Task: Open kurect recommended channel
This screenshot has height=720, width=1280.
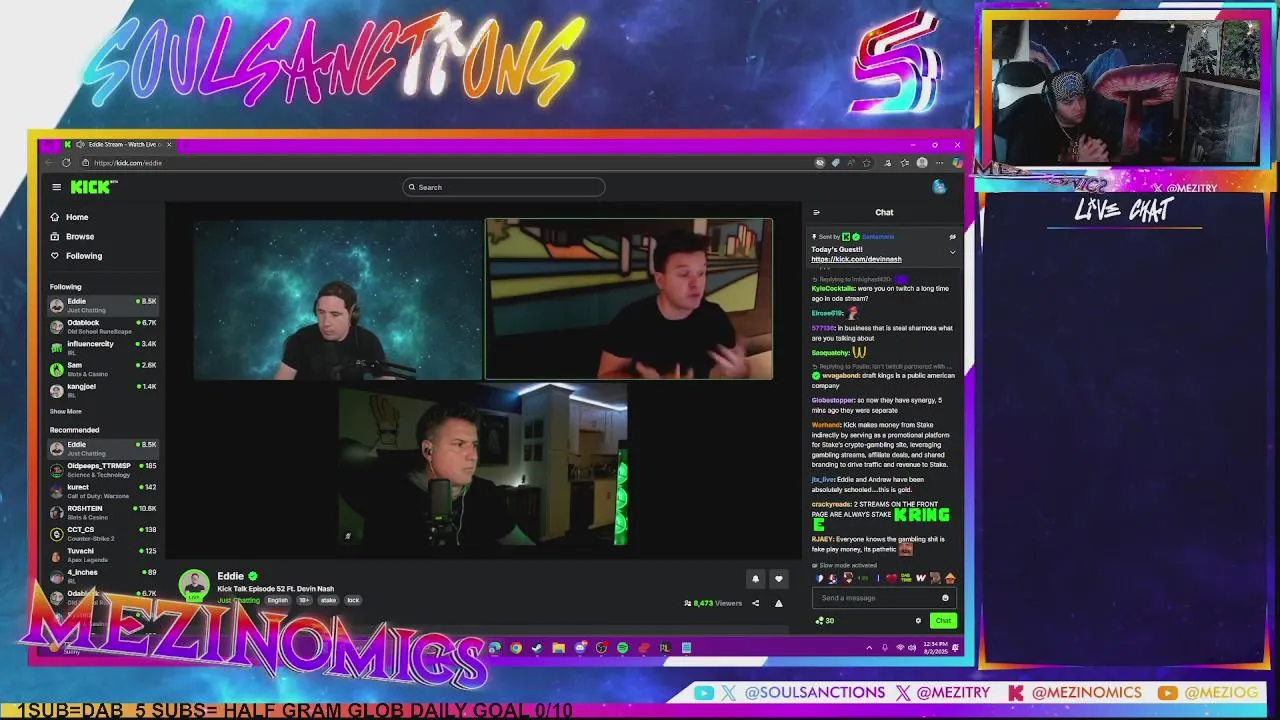Action: [104, 491]
